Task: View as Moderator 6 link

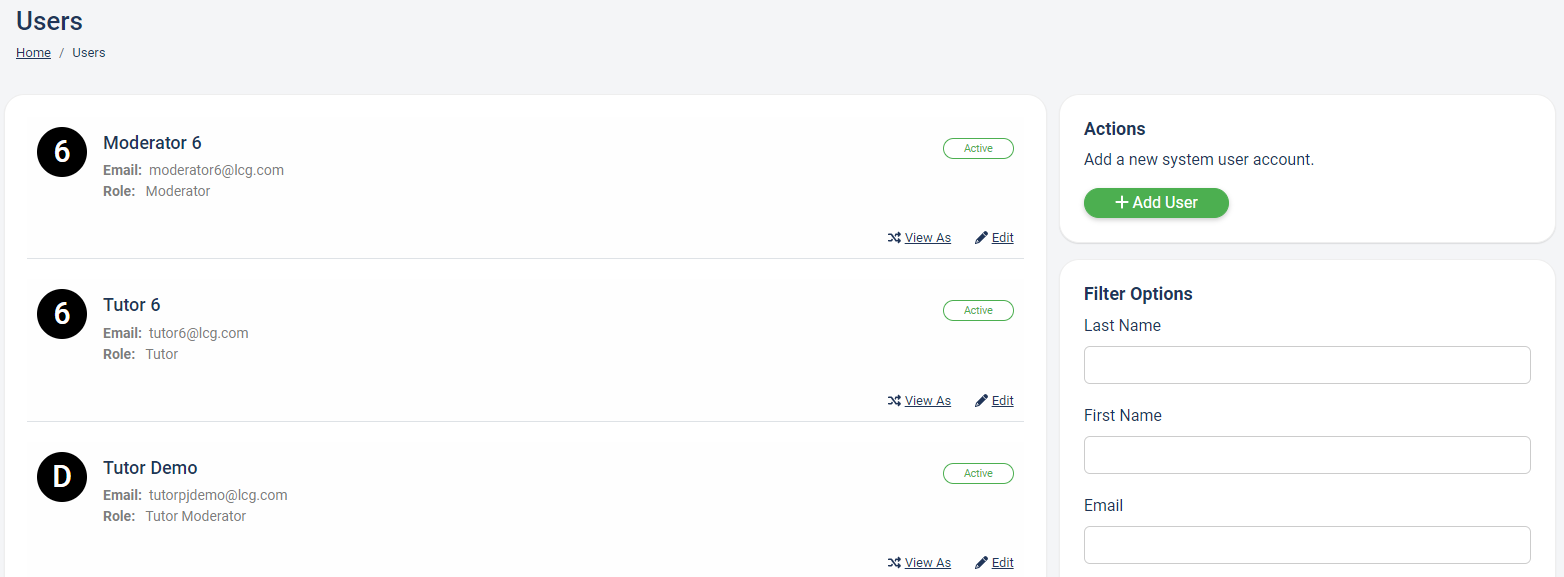Action: [928, 238]
